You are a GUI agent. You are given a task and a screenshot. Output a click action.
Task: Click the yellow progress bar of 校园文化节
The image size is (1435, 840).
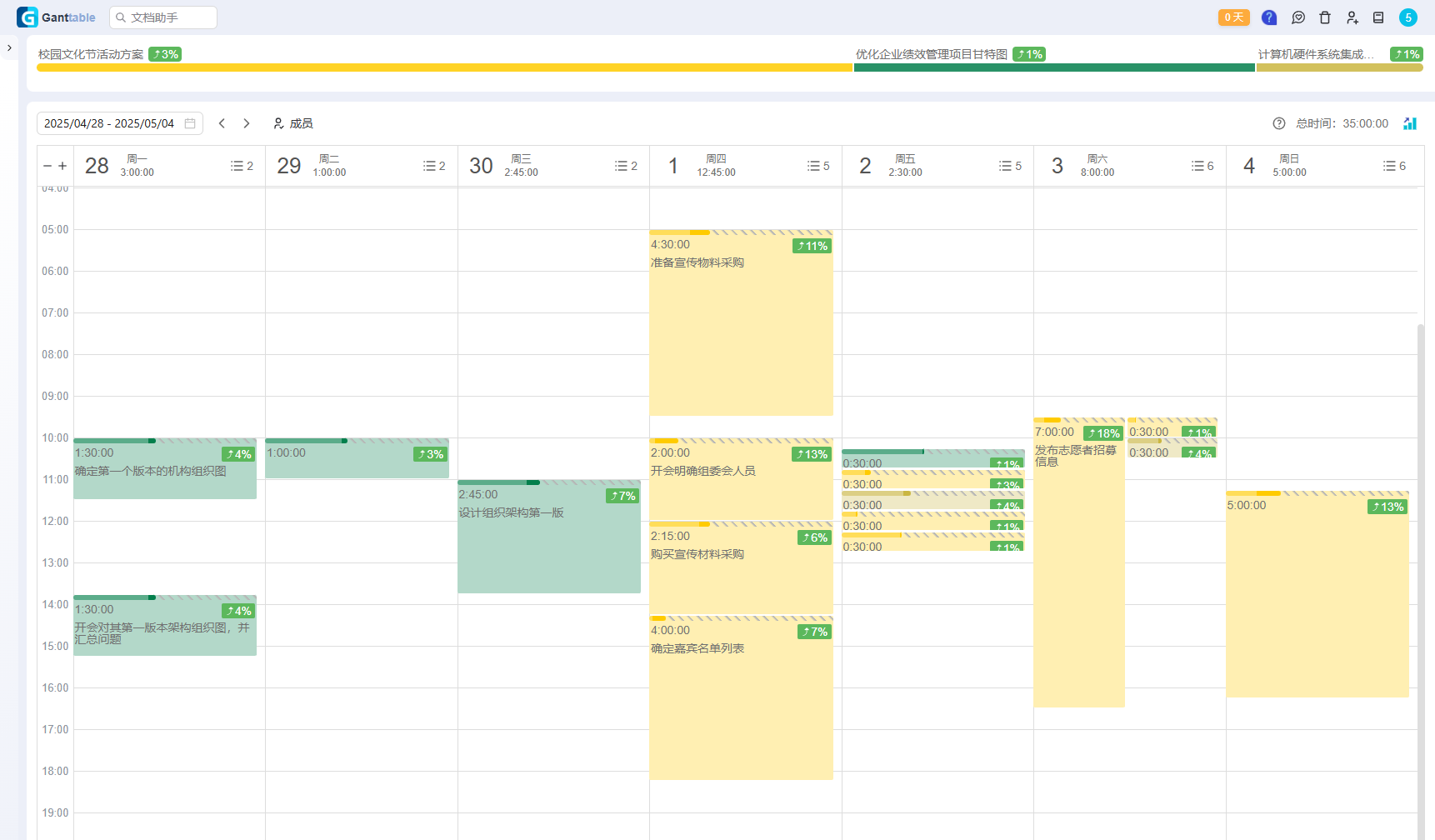click(445, 67)
